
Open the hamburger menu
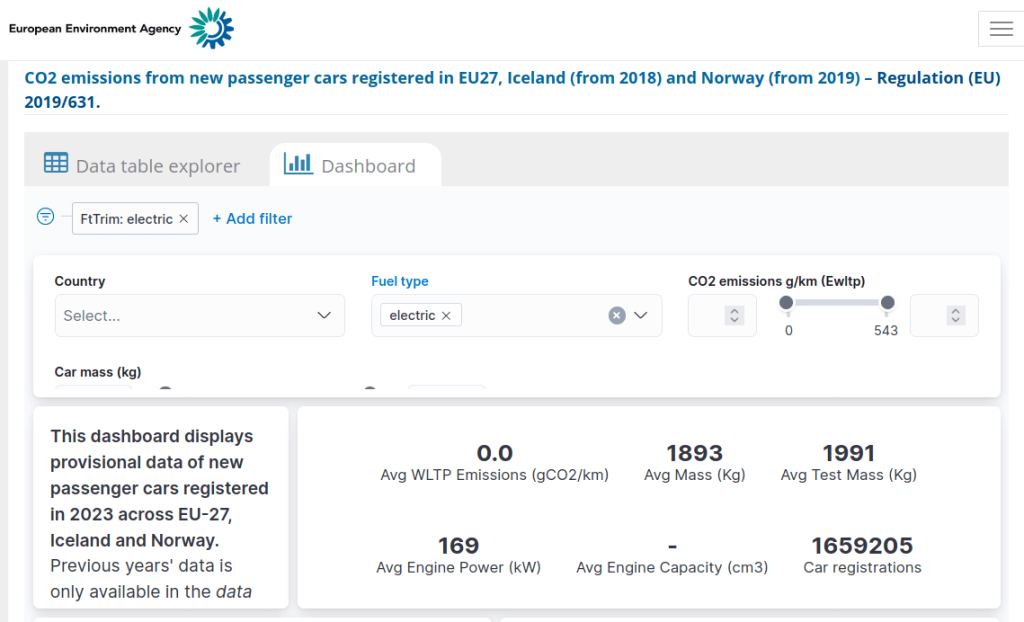(x=1001, y=29)
